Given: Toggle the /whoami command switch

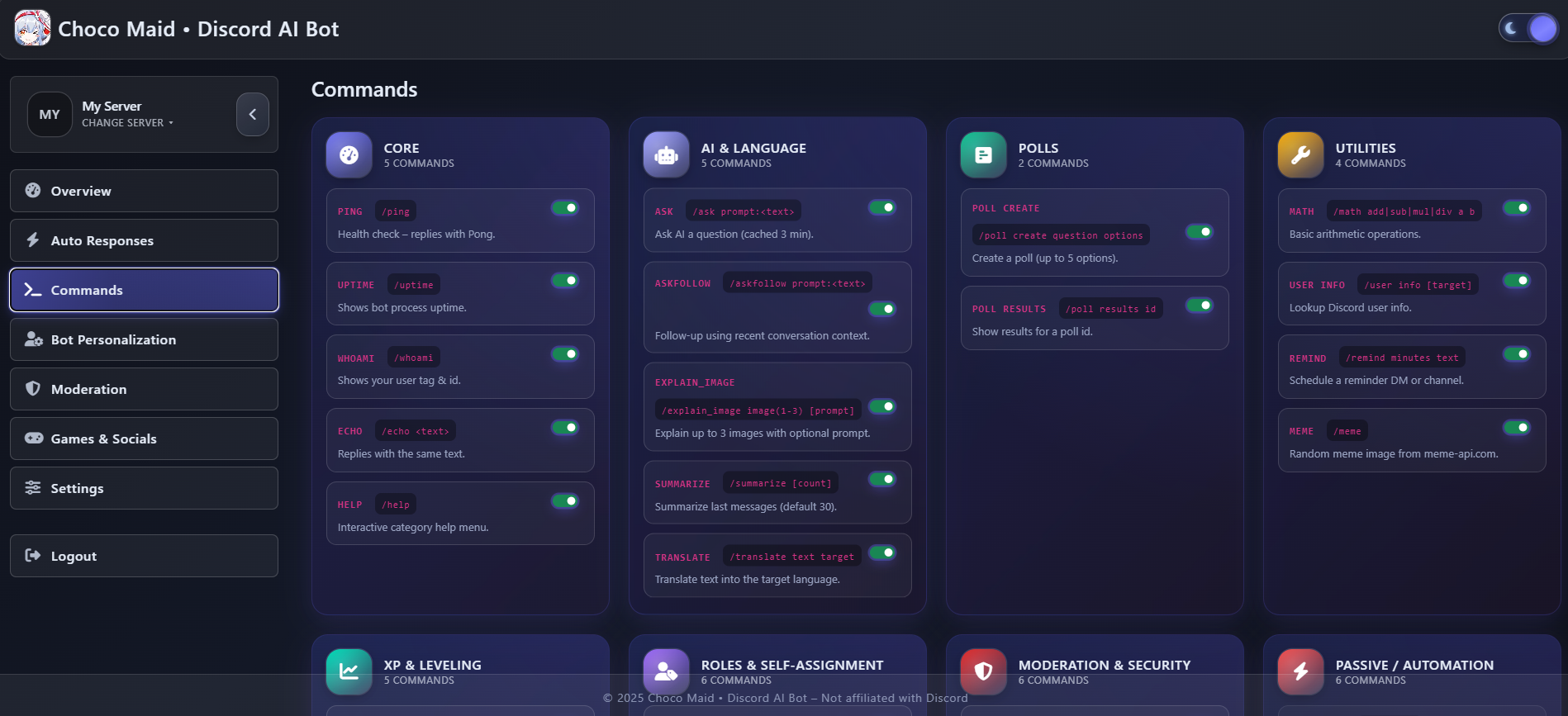Looking at the screenshot, I should pyautogui.click(x=565, y=354).
